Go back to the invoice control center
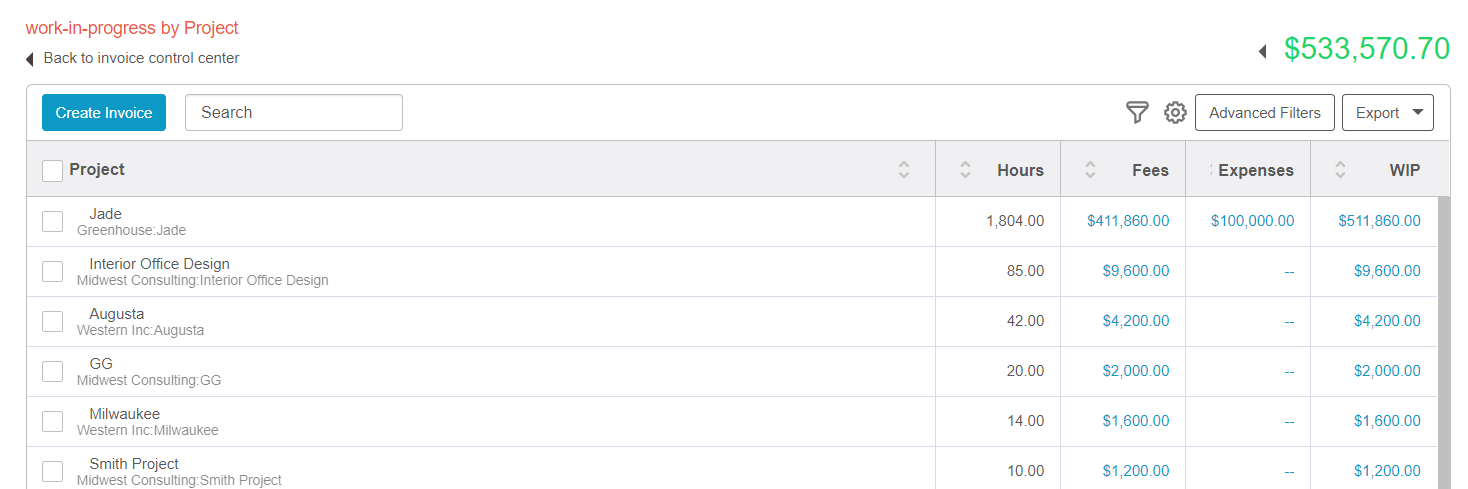Image resolution: width=1468 pixels, height=489 pixels. tap(141, 58)
